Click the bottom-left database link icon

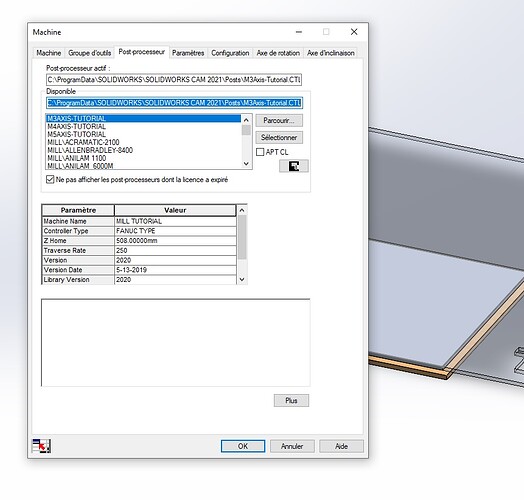click(41, 446)
